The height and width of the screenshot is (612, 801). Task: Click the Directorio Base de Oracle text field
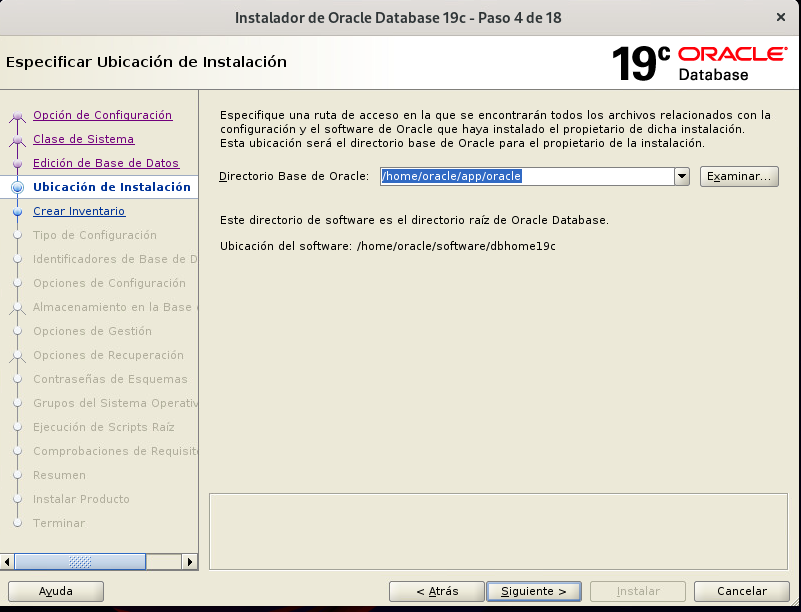click(x=527, y=176)
